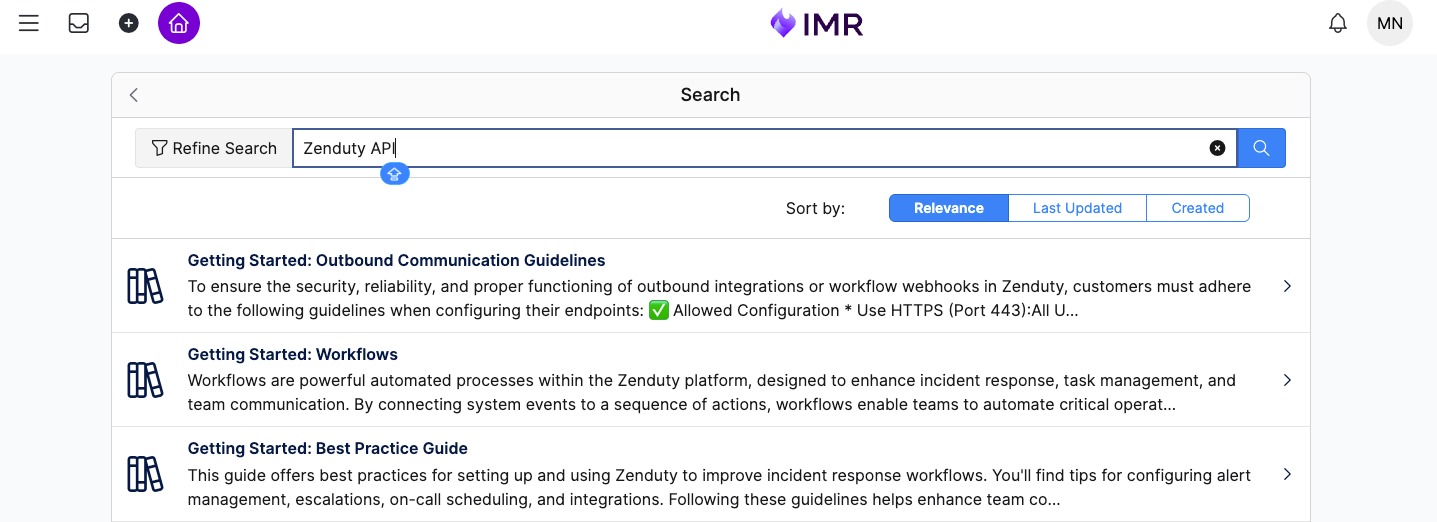
Task: Open the Refine Search filter
Action: [x=214, y=148]
